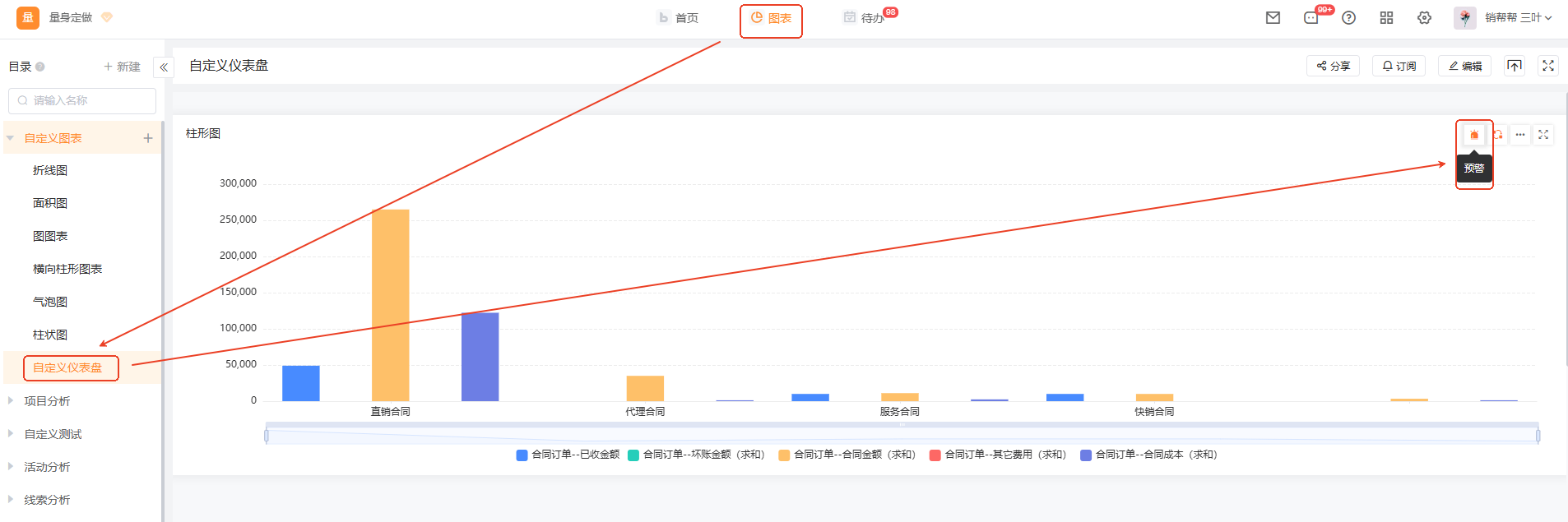Open the settings gear icon
1568x522 pixels.
click(x=1424, y=18)
